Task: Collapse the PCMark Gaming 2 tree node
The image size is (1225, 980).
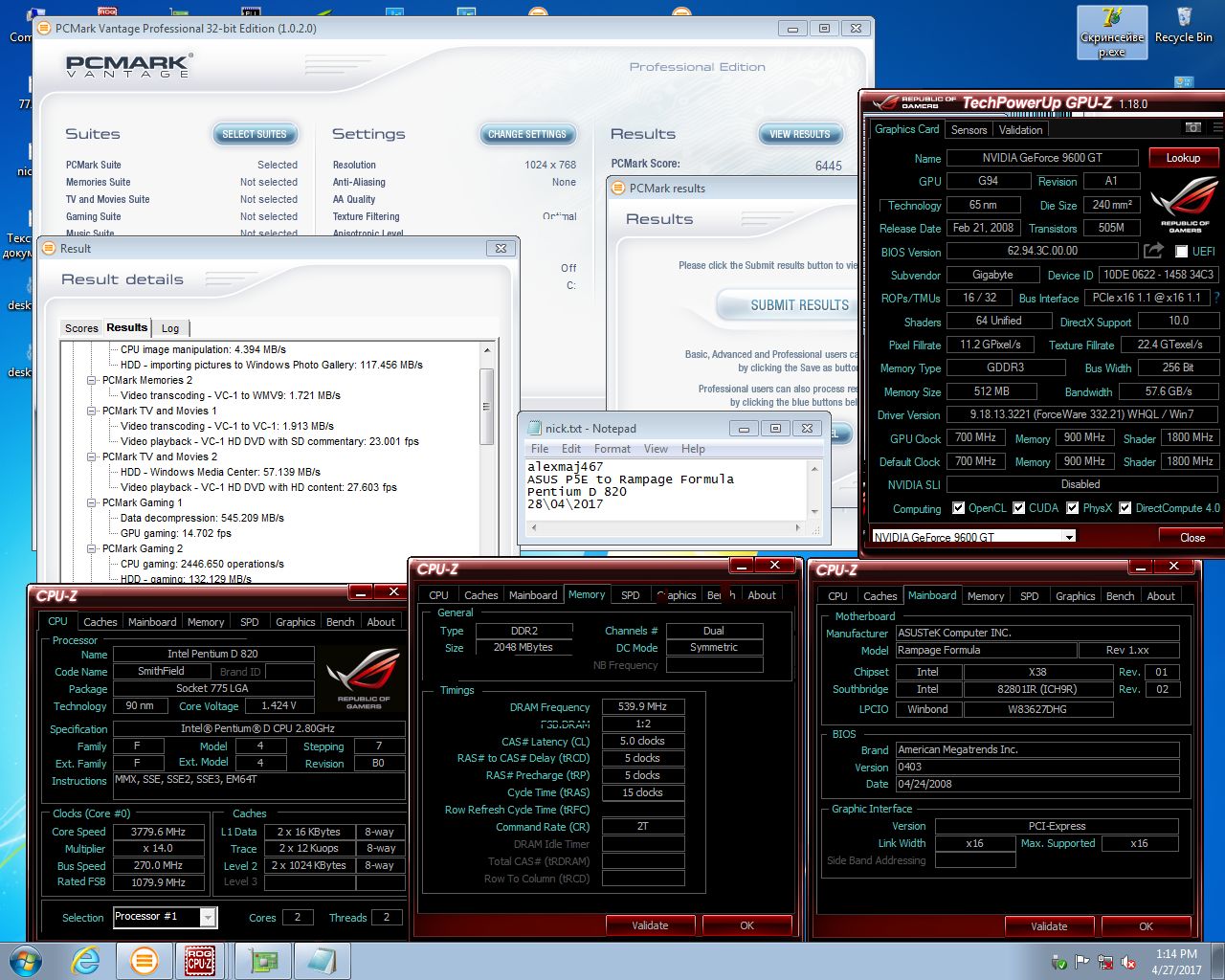Action: pos(93,548)
